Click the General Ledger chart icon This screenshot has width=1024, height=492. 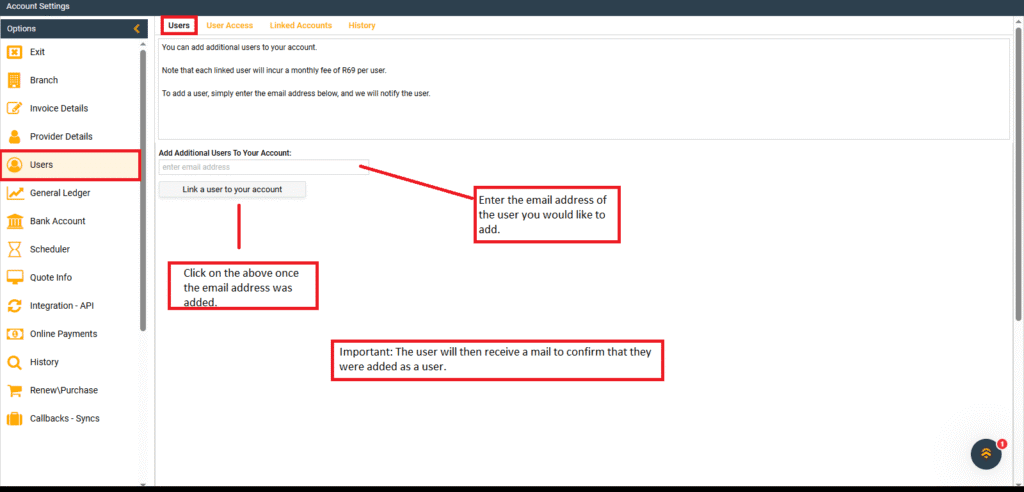pos(15,193)
